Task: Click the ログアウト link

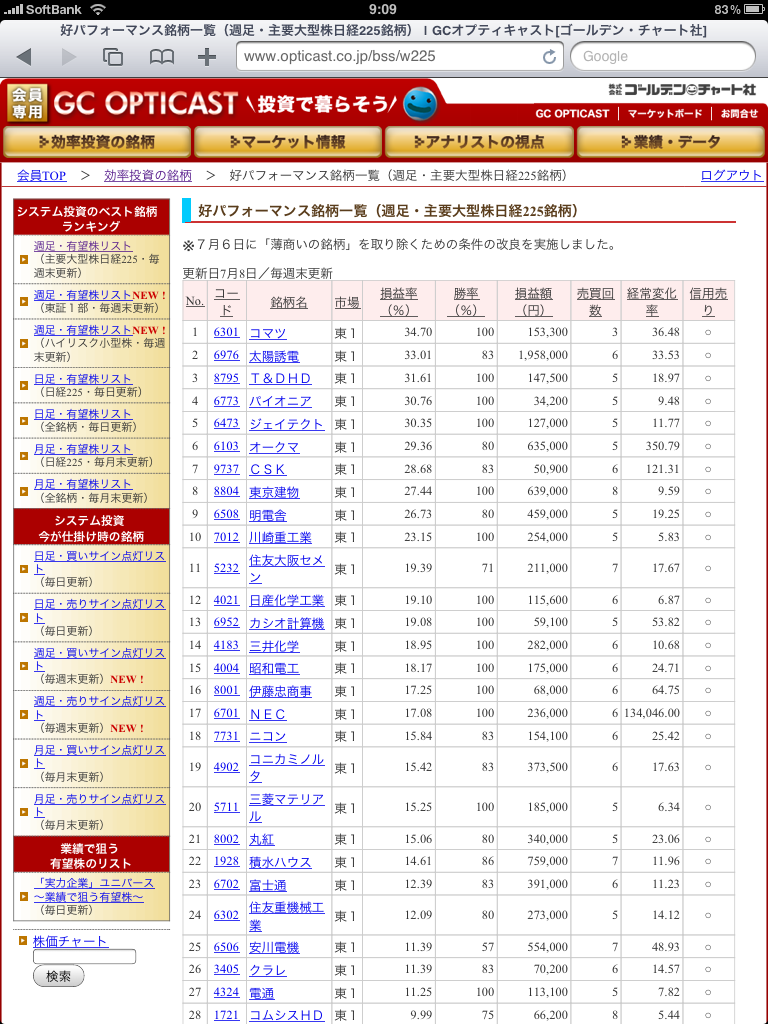Action: [x=731, y=176]
